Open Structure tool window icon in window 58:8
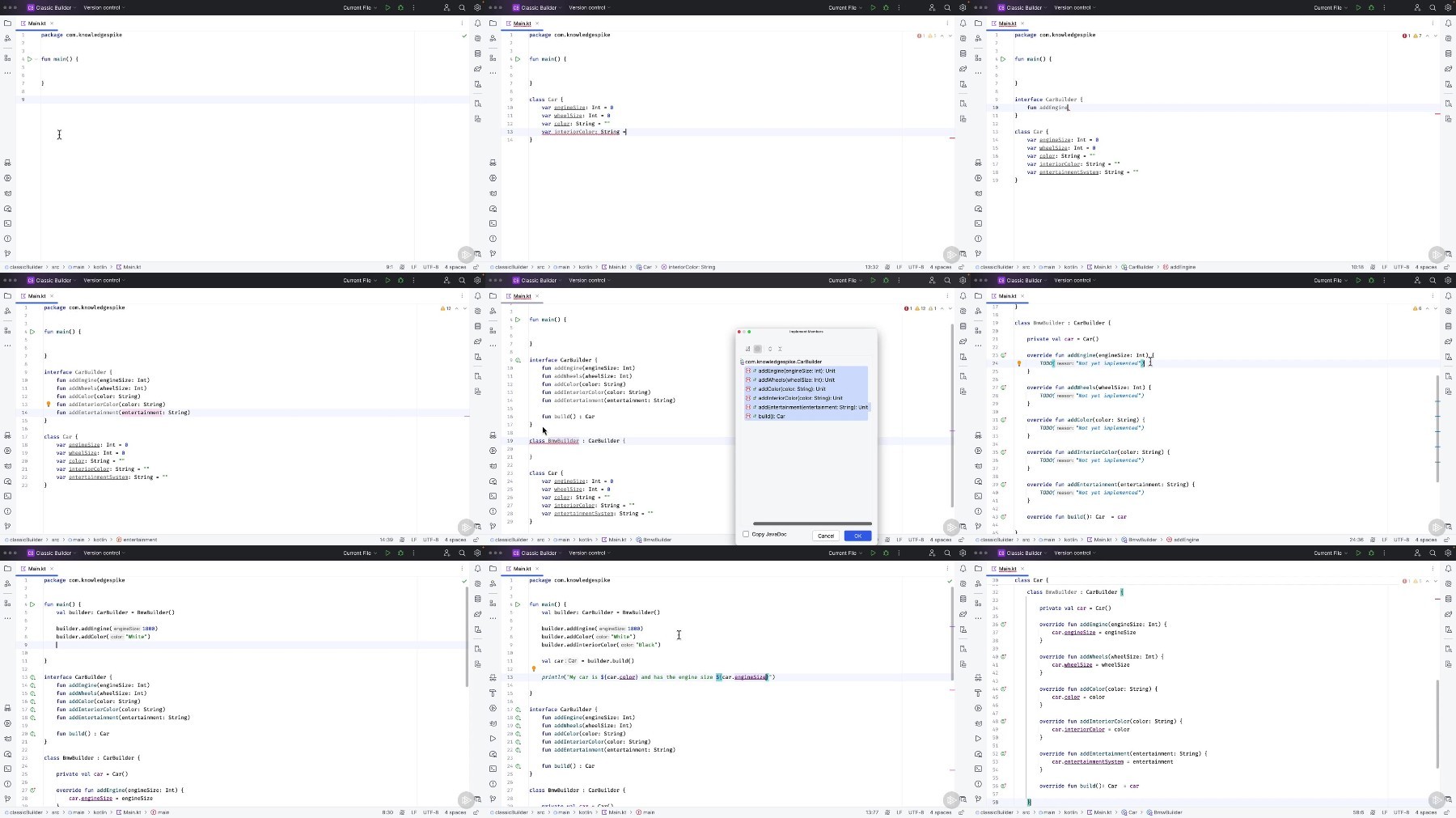Image resolution: width=1456 pixels, height=818 pixels. [978, 603]
